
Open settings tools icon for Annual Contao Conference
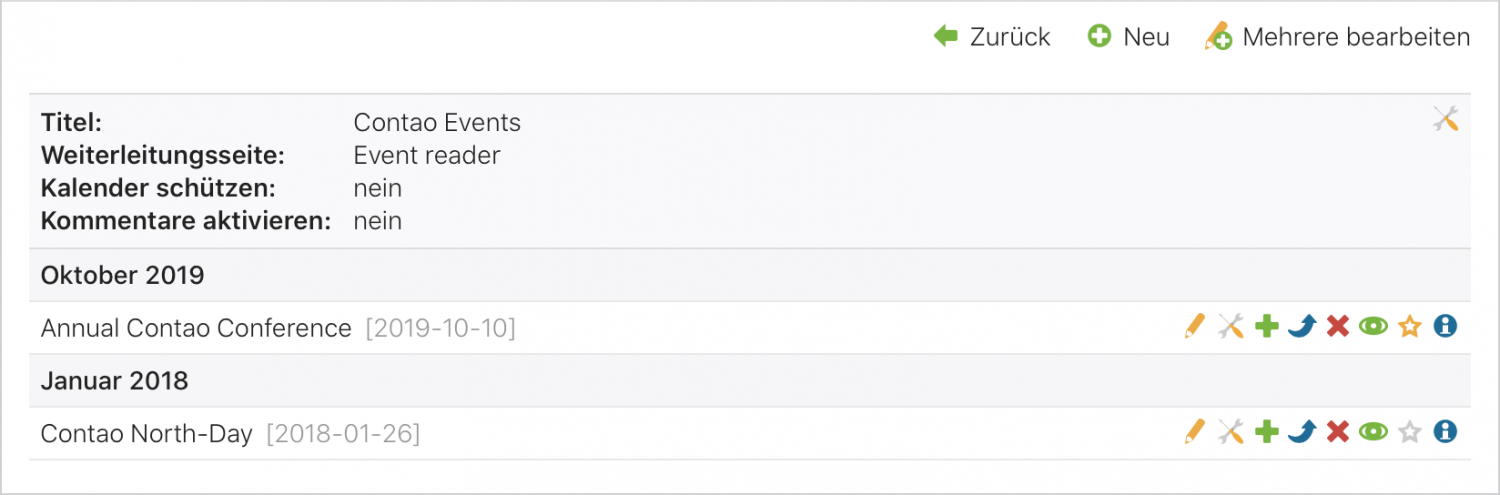pos(1230,326)
